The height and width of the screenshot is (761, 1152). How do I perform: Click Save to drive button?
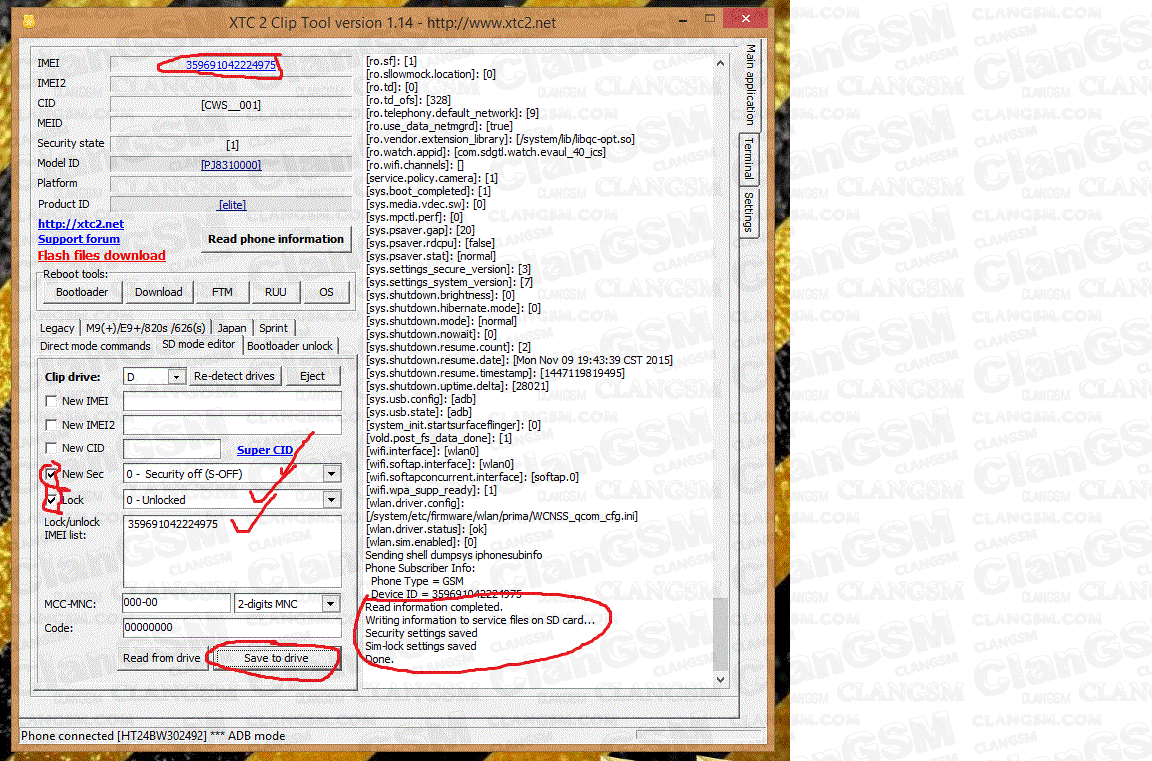tap(276, 658)
